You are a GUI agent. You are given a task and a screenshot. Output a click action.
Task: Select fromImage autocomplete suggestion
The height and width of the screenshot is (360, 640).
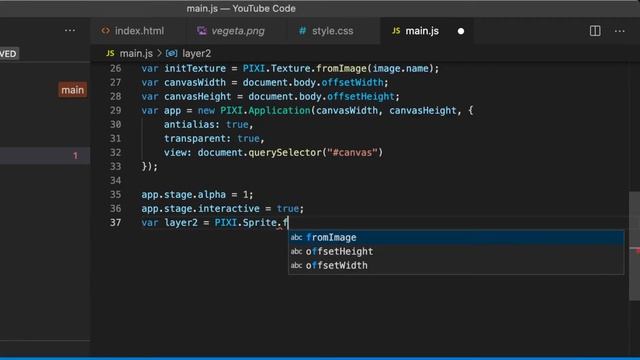pyautogui.click(x=456, y=237)
